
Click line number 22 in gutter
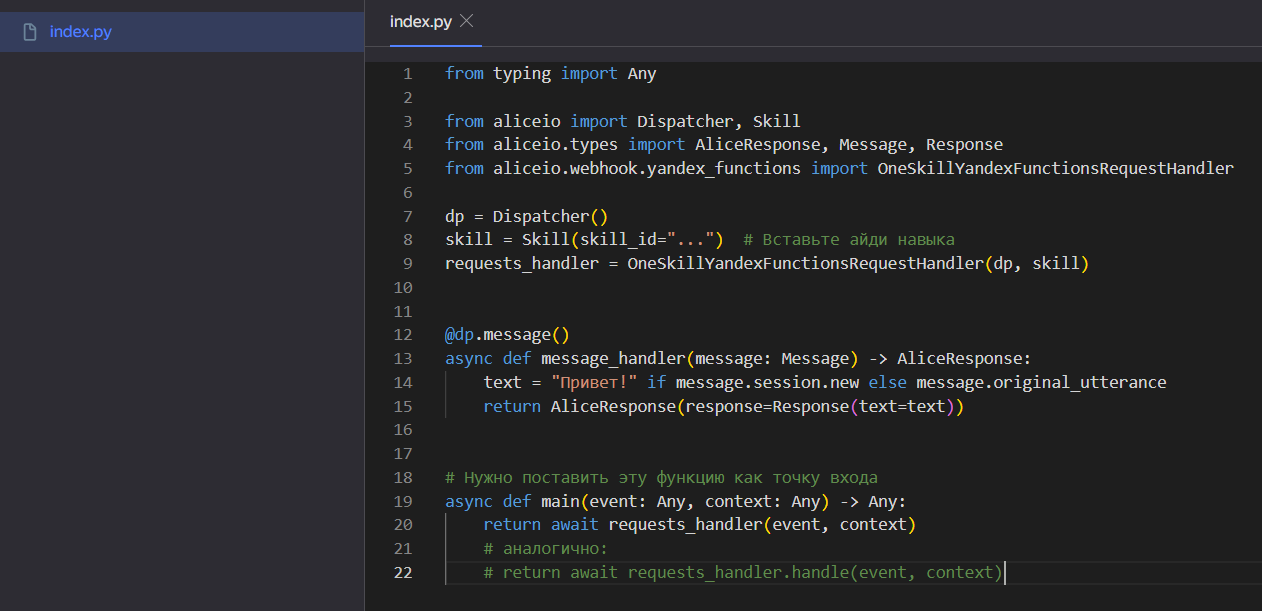tap(403, 573)
